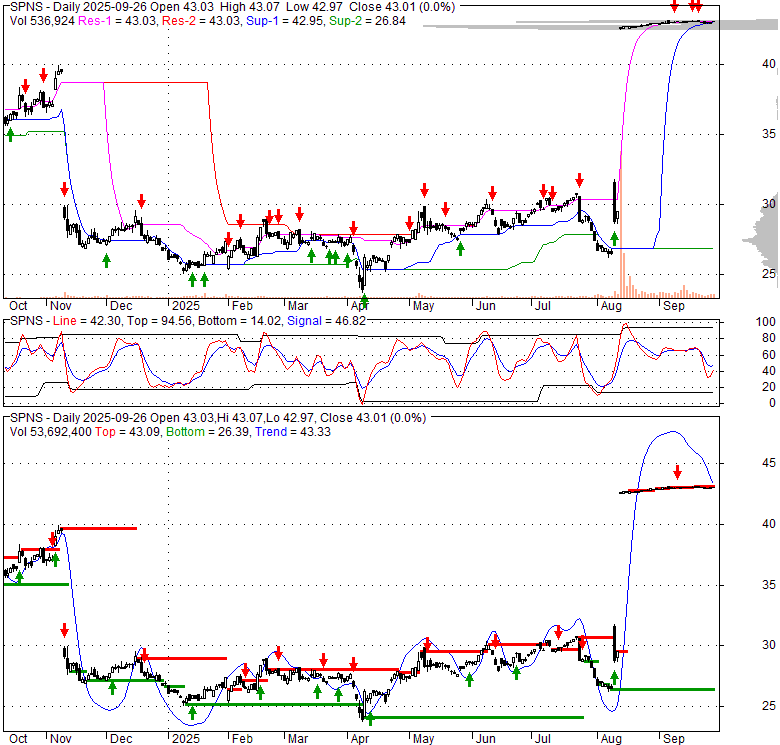This screenshot has height=745, width=780.
Task: Click the green buy arrow at August low, bottom chart
Action: point(614,677)
